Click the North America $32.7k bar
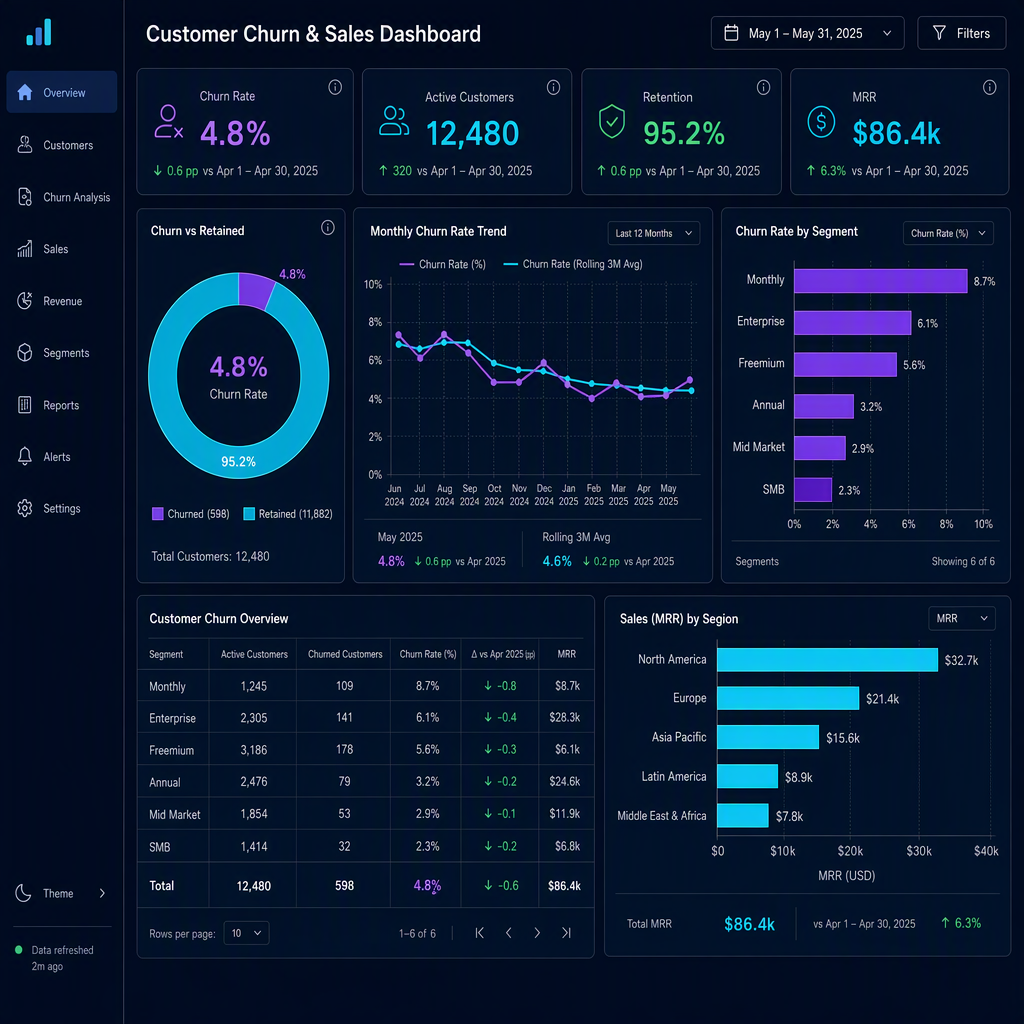This screenshot has width=1024, height=1024. [x=827, y=660]
